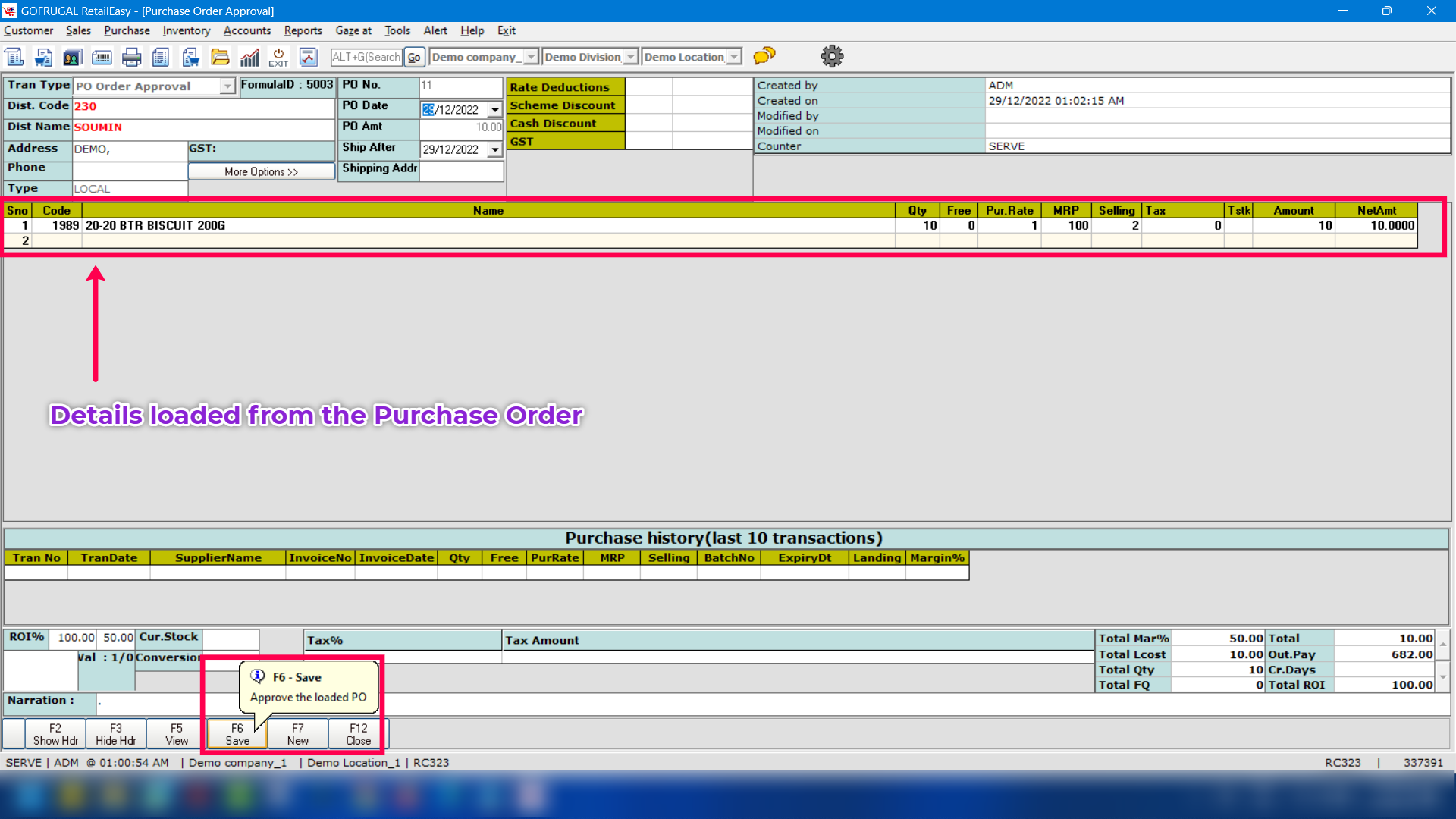The height and width of the screenshot is (819, 1456).
Task: Open the PO Date calendar dropdown
Action: point(495,110)
